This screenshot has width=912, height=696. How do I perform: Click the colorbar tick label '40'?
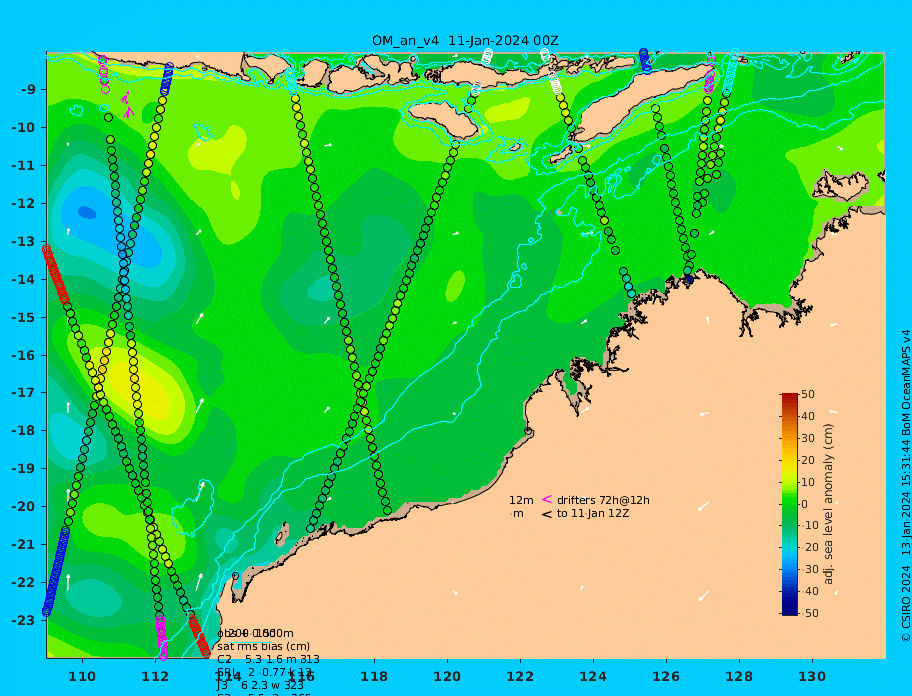[x=808, y=416]
